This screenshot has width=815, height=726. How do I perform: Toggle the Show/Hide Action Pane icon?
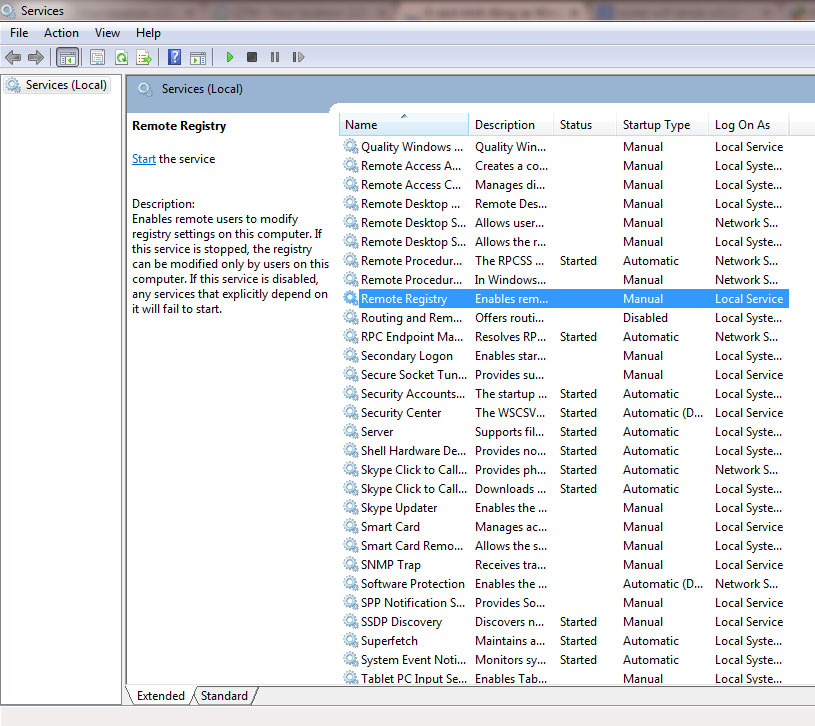coord(198,57)
